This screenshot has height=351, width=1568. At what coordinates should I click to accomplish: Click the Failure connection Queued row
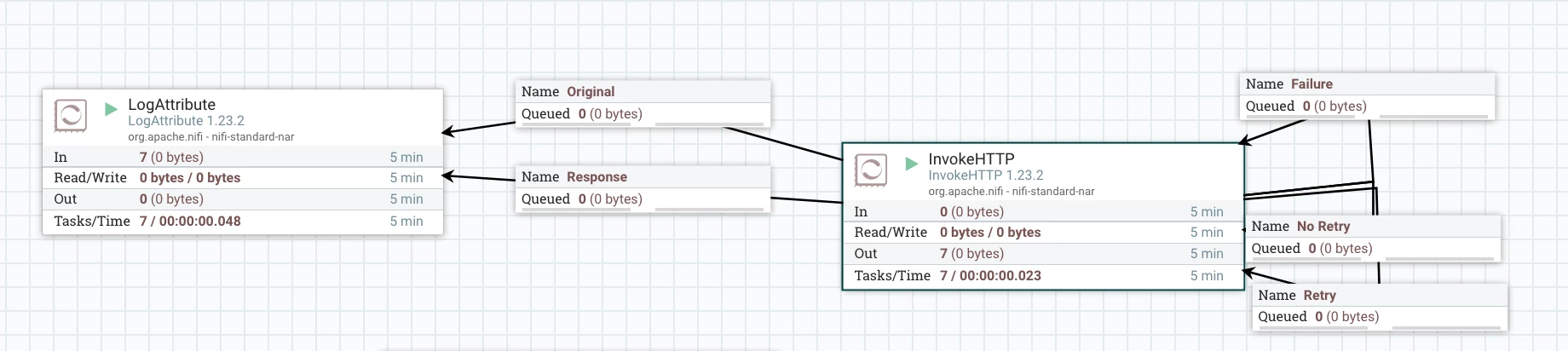pyautogui.click(x=1367, y=106)
